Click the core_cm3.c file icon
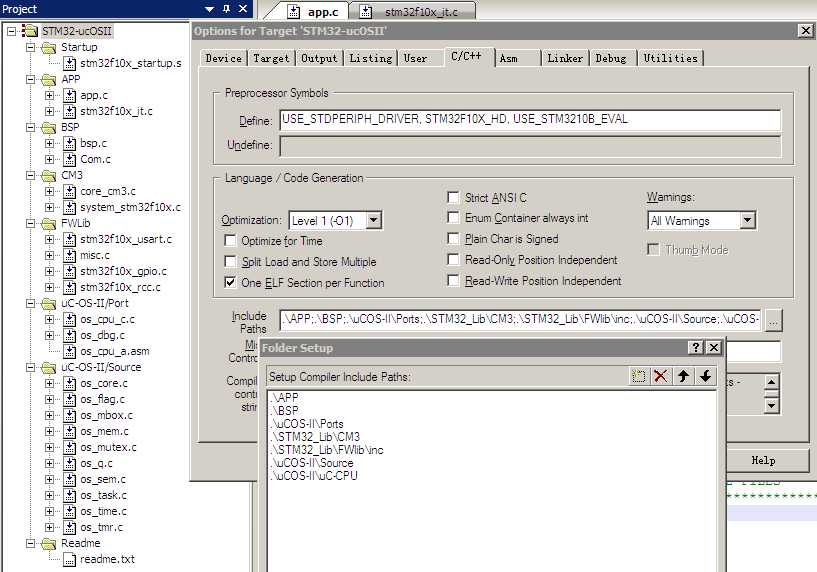 69,191
